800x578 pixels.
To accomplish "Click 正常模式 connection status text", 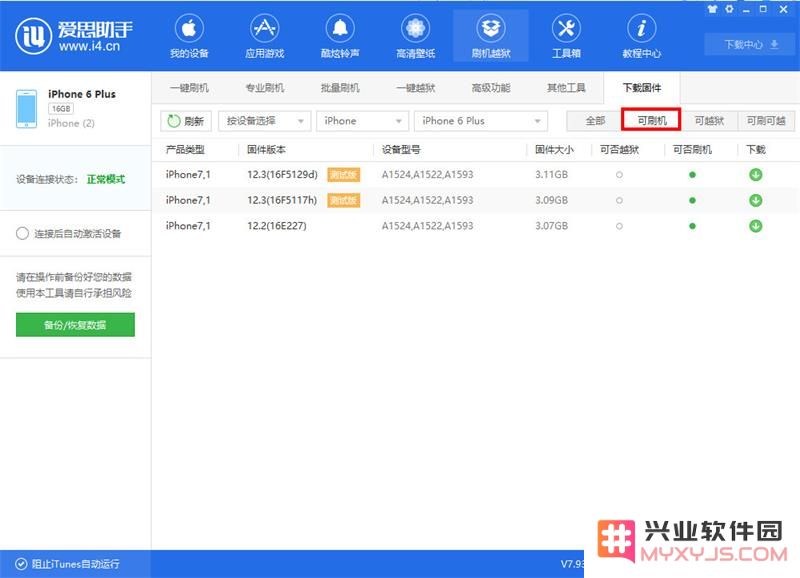I will 106,179.
